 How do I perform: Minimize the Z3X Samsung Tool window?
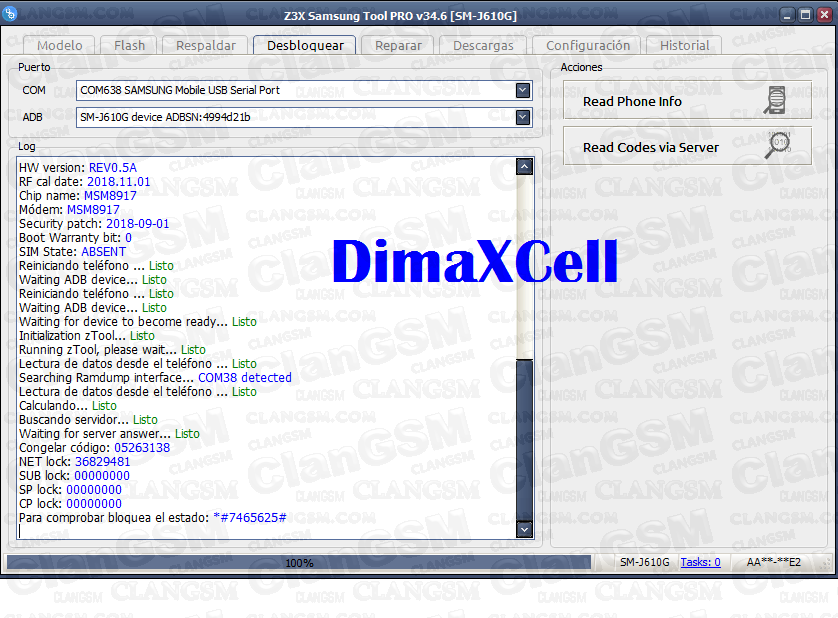click(787, 15)
